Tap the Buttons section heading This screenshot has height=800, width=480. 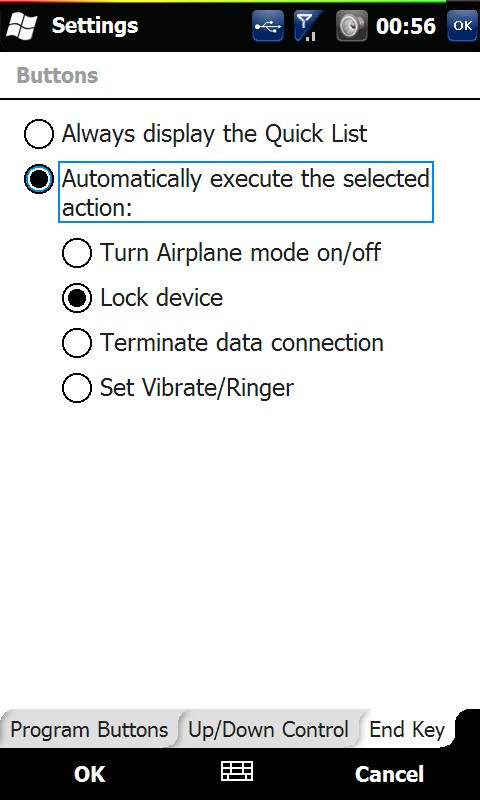tap(57, 75)
